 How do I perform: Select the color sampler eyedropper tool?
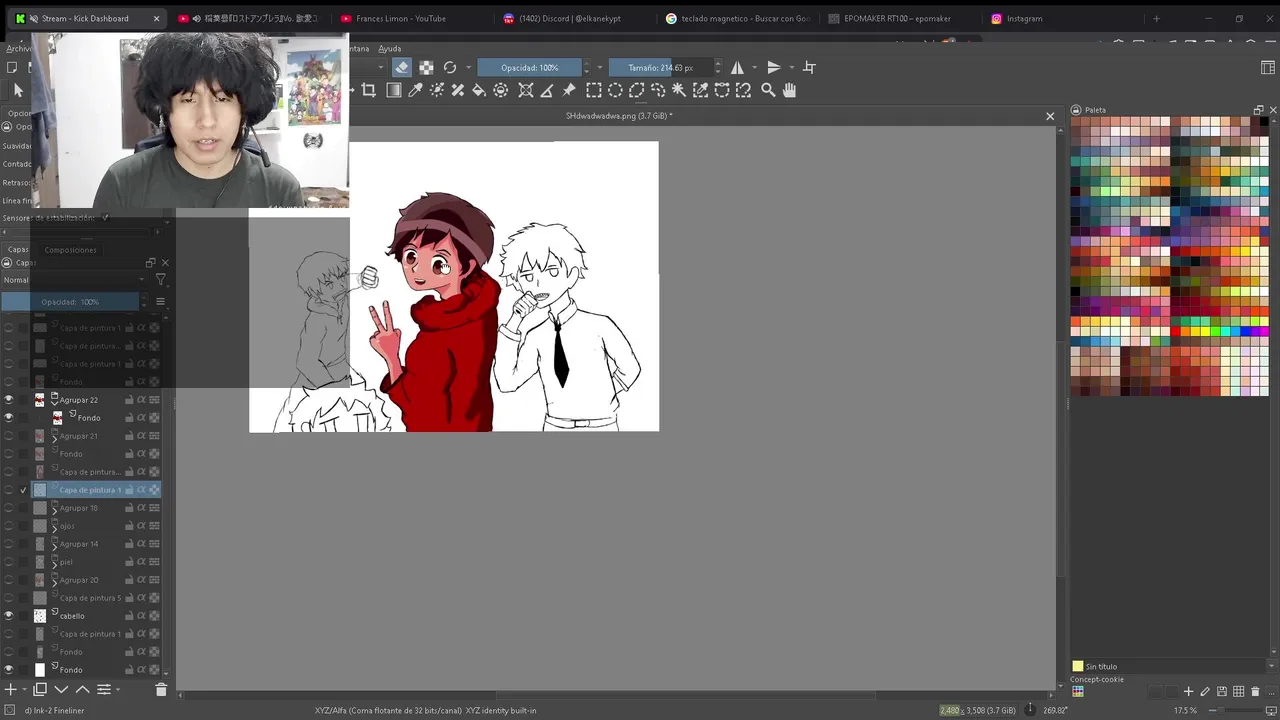coord(415,90)
